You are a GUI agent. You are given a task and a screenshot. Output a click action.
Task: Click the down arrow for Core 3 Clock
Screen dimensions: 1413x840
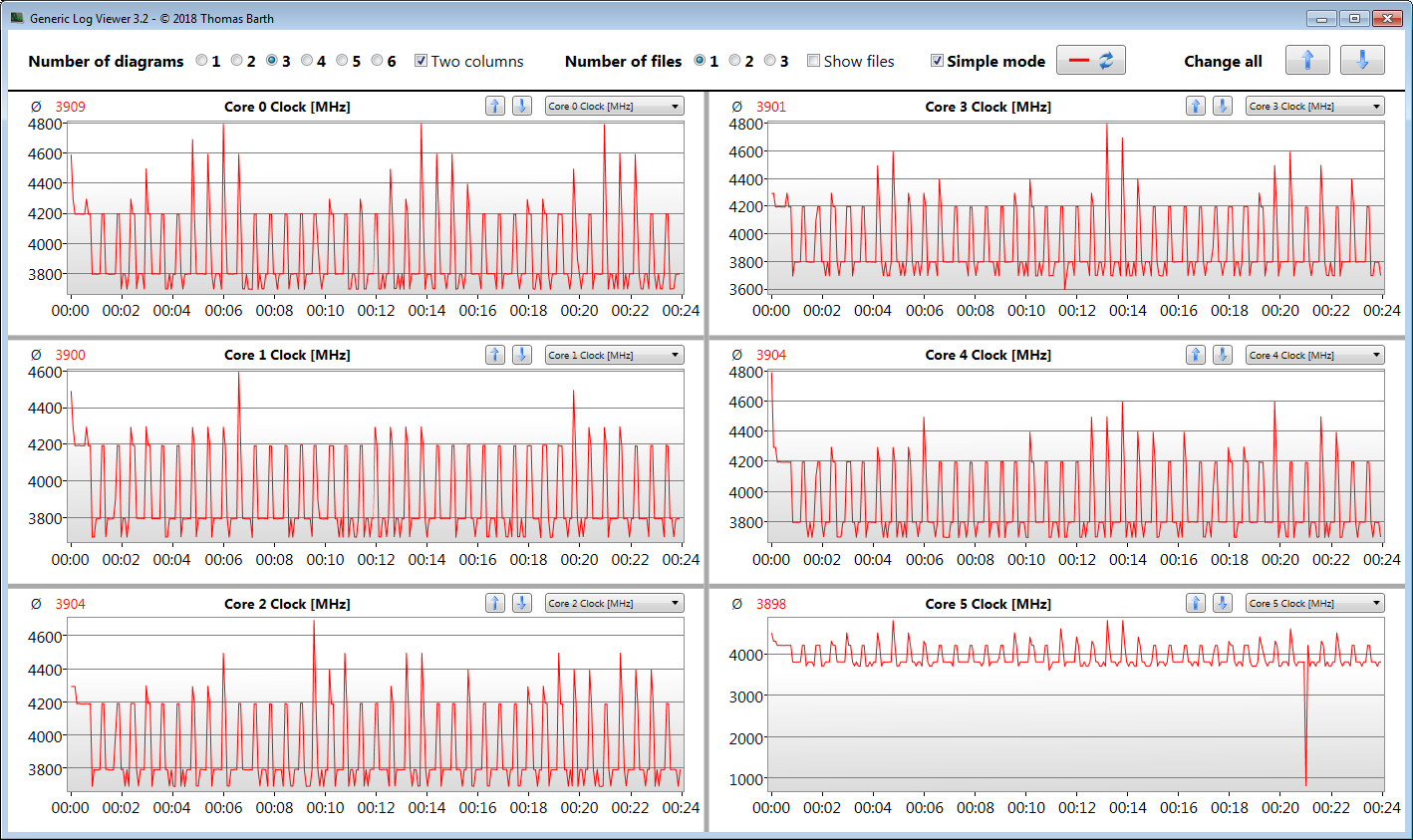tap(1223, 107)
